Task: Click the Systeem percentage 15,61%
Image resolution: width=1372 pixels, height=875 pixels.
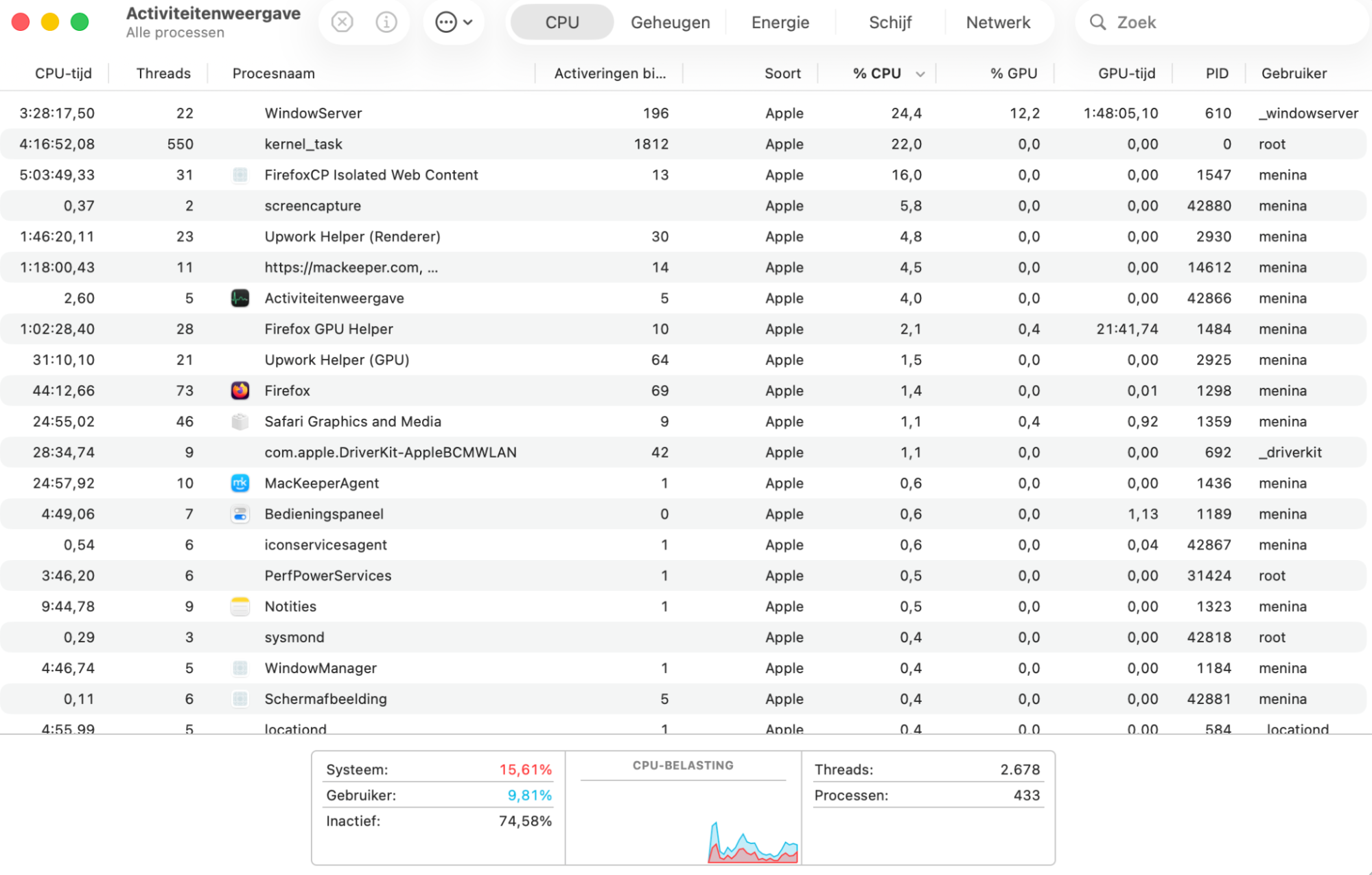Action: coord(525,769)
